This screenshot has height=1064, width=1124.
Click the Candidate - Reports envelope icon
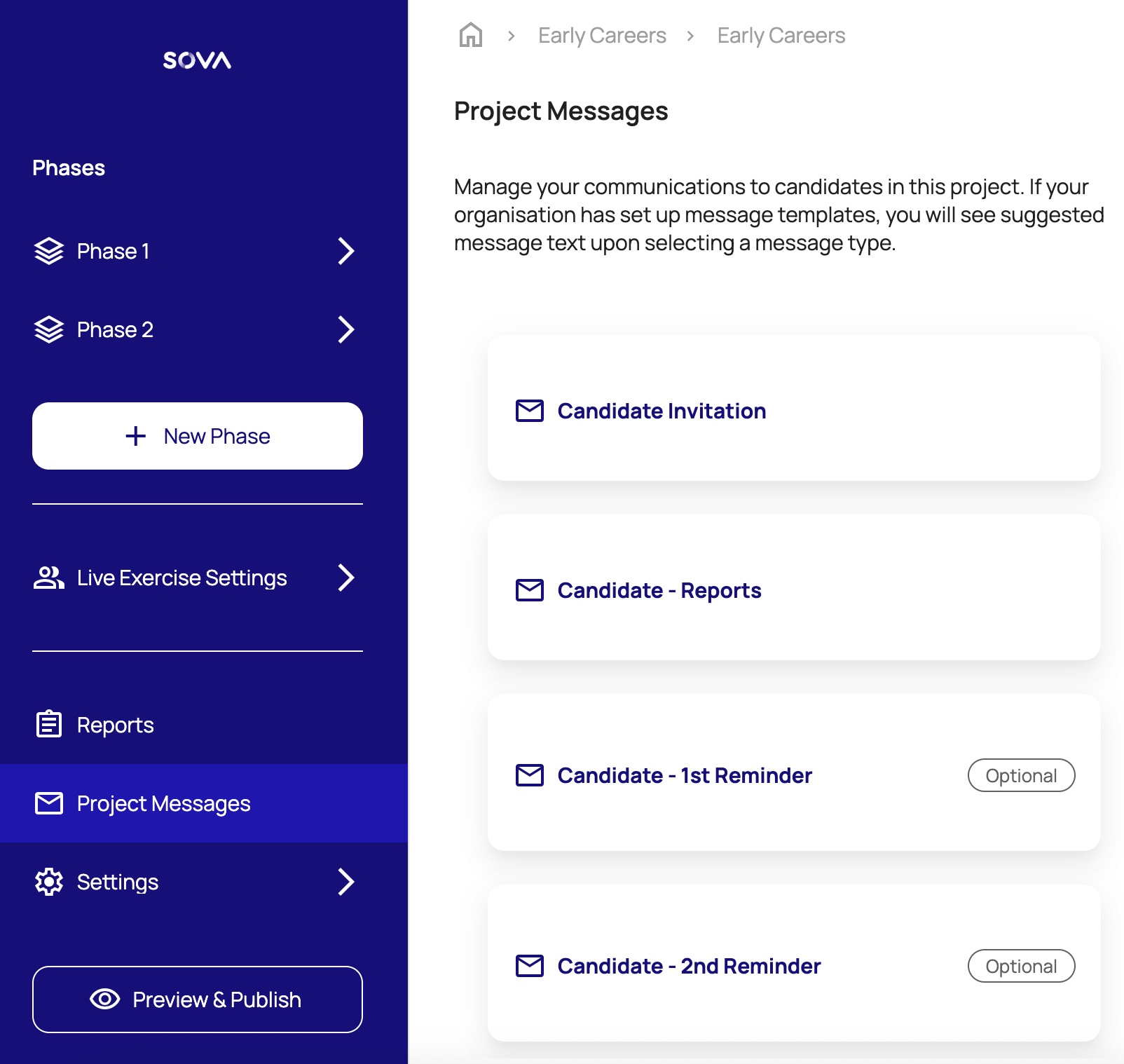tap(529, 590)
